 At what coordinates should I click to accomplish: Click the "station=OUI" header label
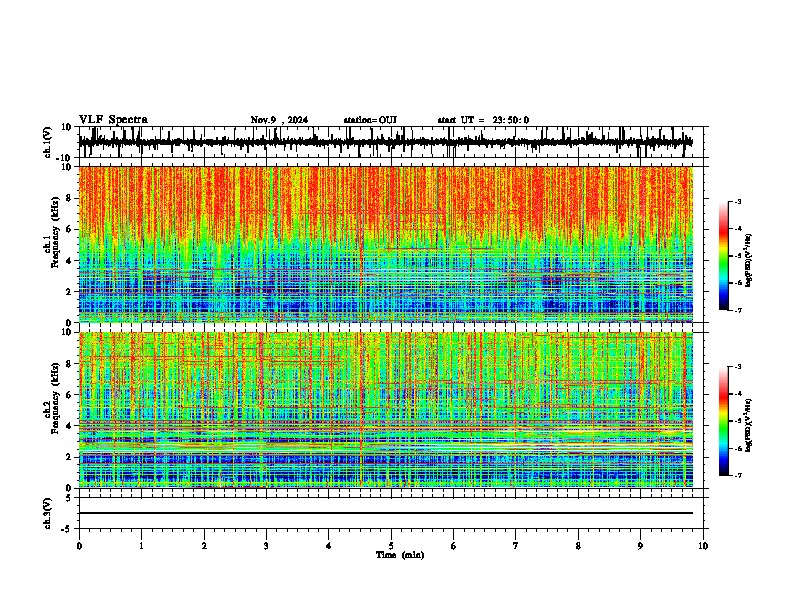370,120
